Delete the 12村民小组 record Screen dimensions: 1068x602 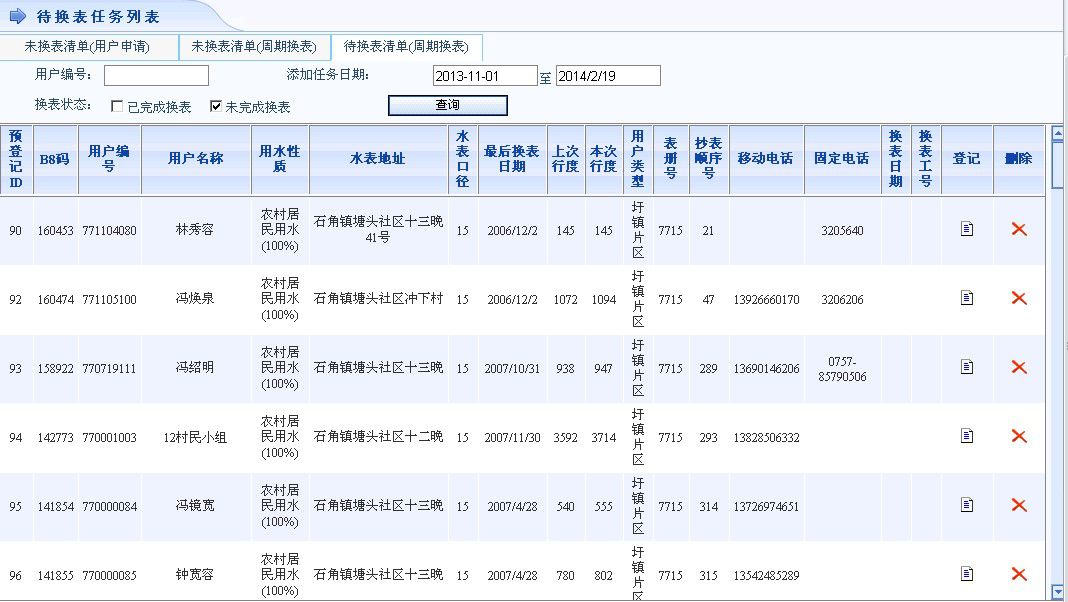1019,436
